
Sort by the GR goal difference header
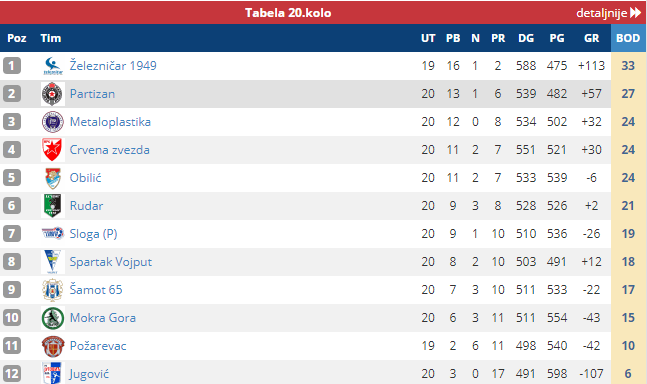(591, 38)
